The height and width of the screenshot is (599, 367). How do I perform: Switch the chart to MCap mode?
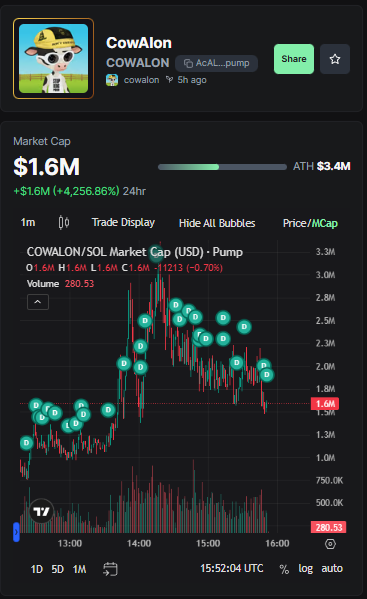pyautogui.click(x=325, y=223)
